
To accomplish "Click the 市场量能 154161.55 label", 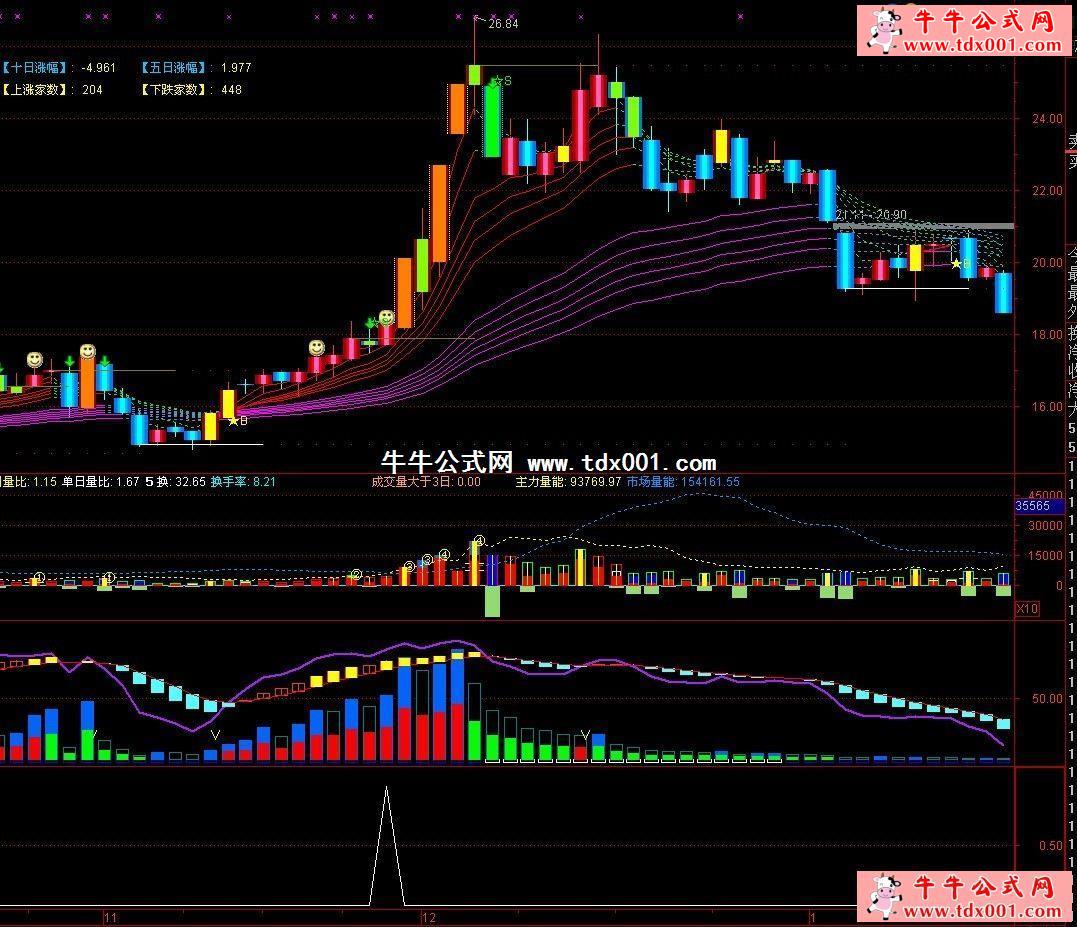I will 683,482.
